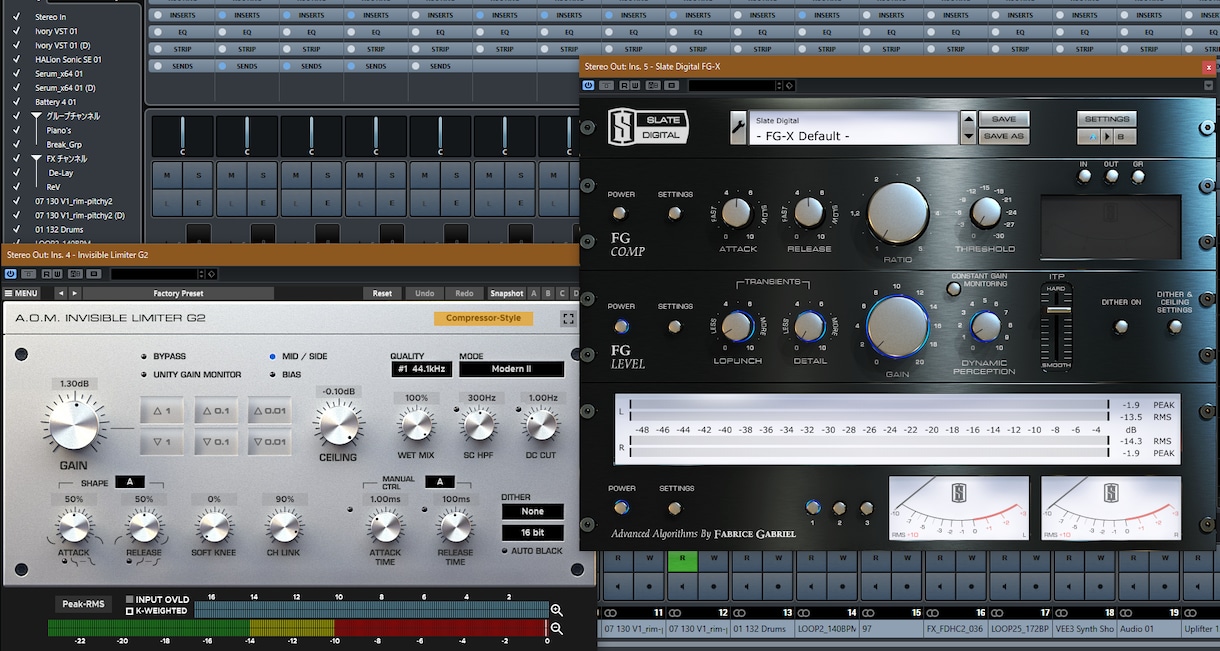Toggle visibility of Stereo In channel
This screenshot has width=1220, height=651.
(x=16, y=17)
